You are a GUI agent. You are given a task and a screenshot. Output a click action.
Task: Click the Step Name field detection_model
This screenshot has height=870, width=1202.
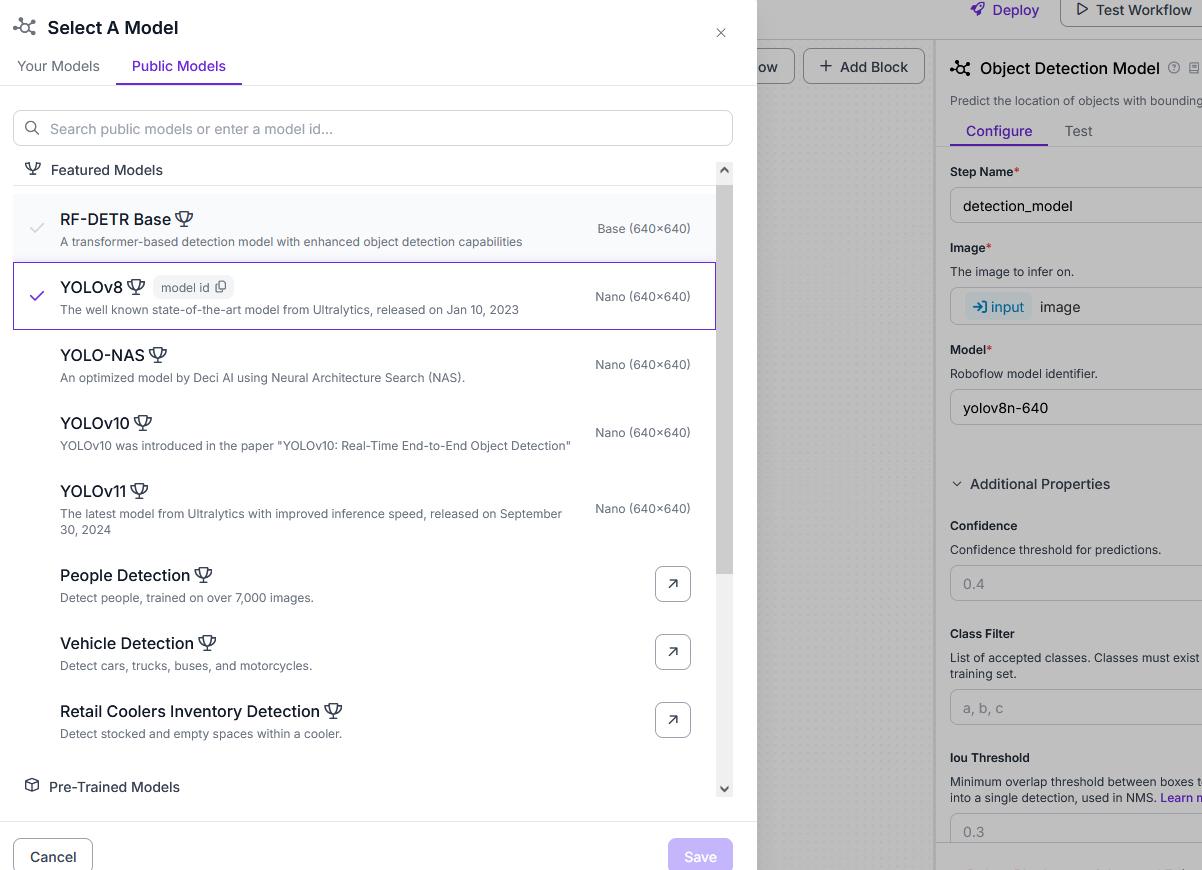point(1076,205)
